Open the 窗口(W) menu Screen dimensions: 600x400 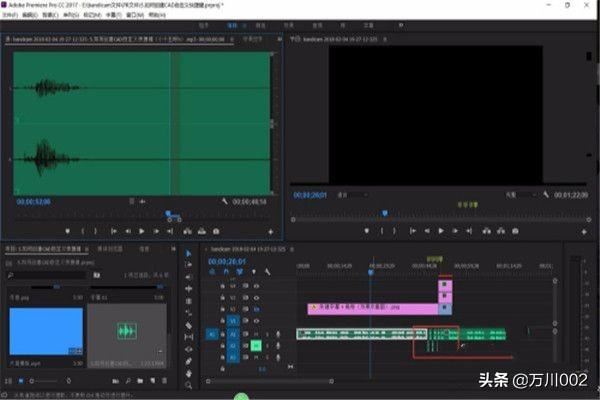[x=135, y=15]
